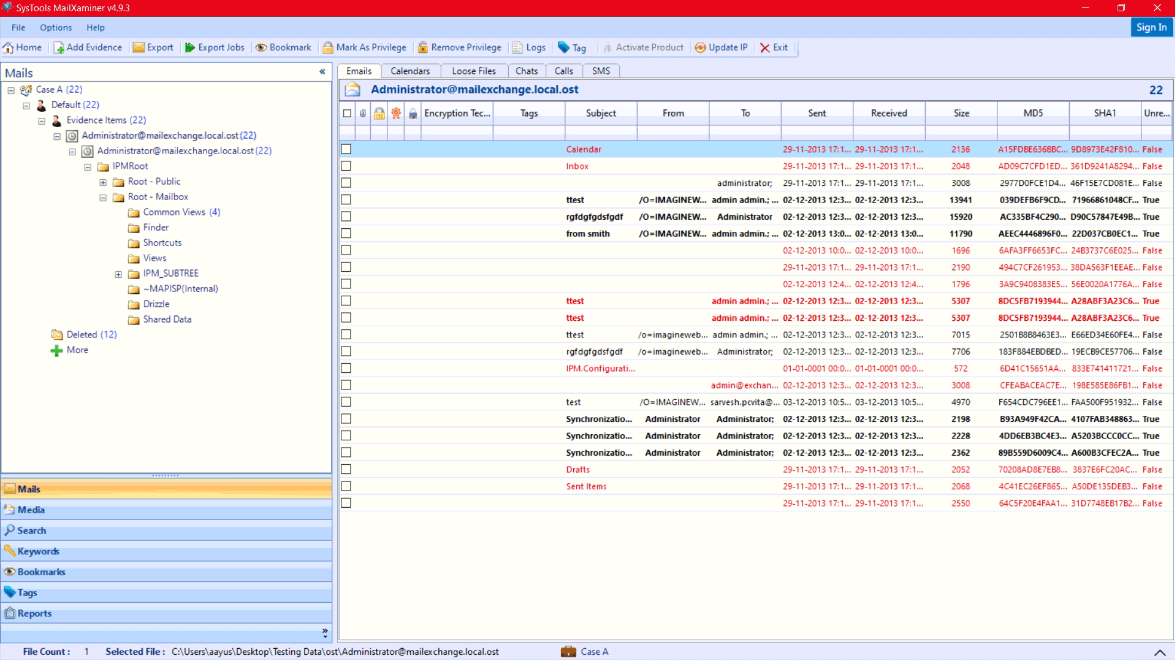Click the Drizzle folder icon
1175x660 pixels.
click(133, 304)
